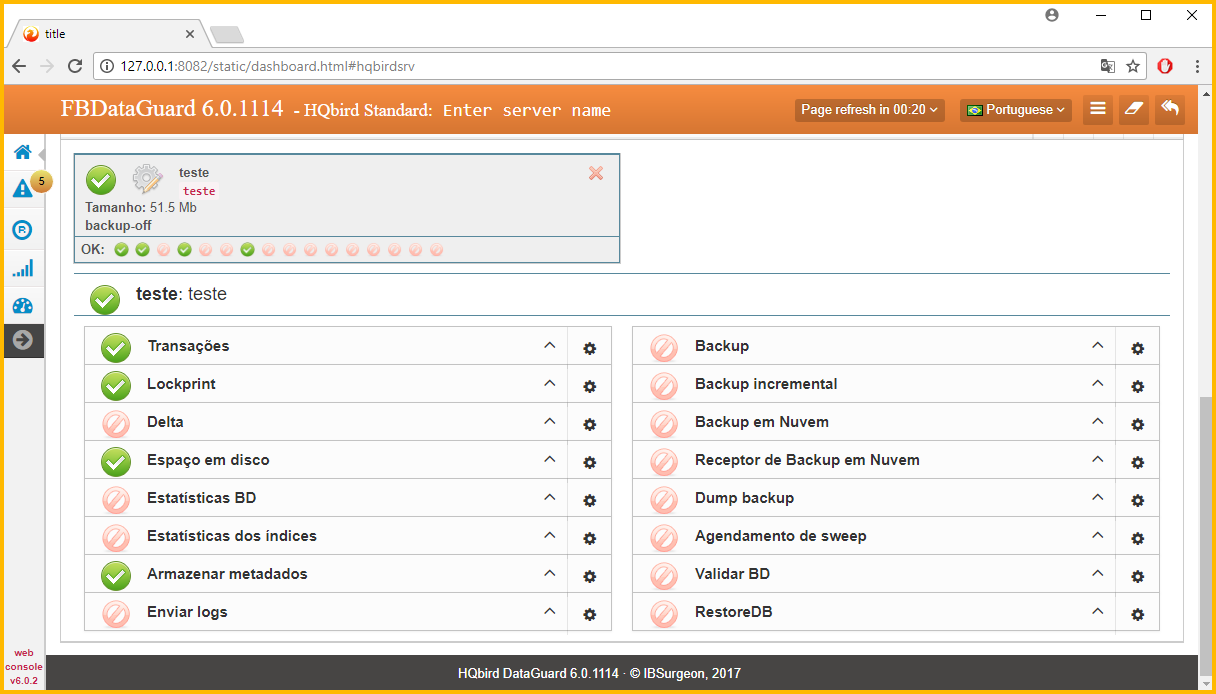Click the browser address bar URL
The height and width of the screenshot is (694, 1216).
[267, 66]
